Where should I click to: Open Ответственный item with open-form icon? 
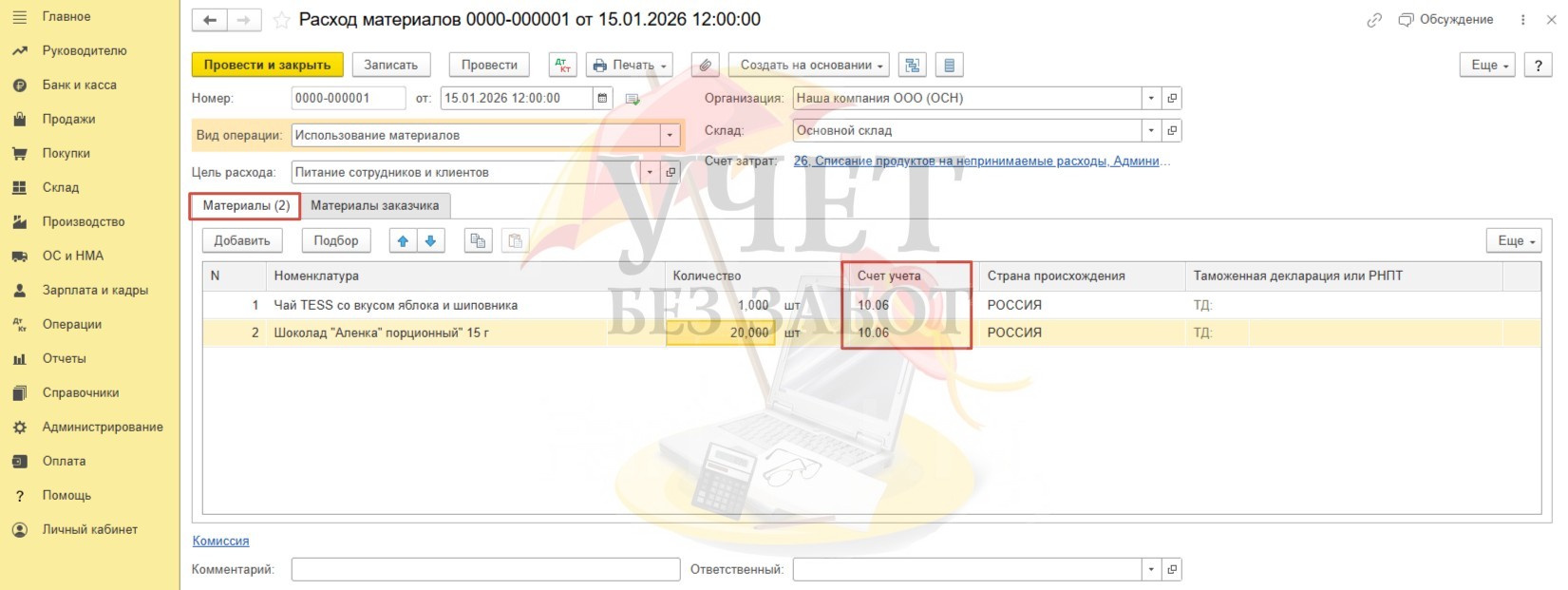1172,569
